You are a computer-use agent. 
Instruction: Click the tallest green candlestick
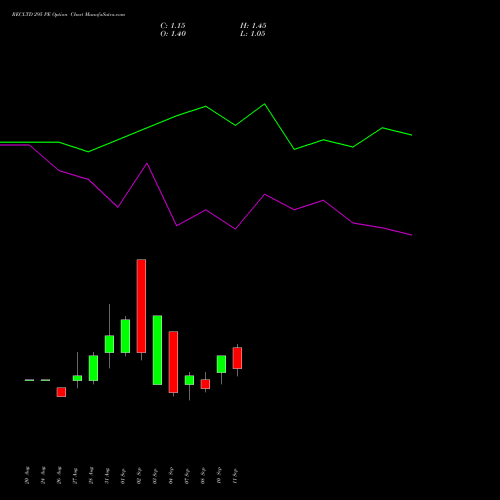point(157,350)
